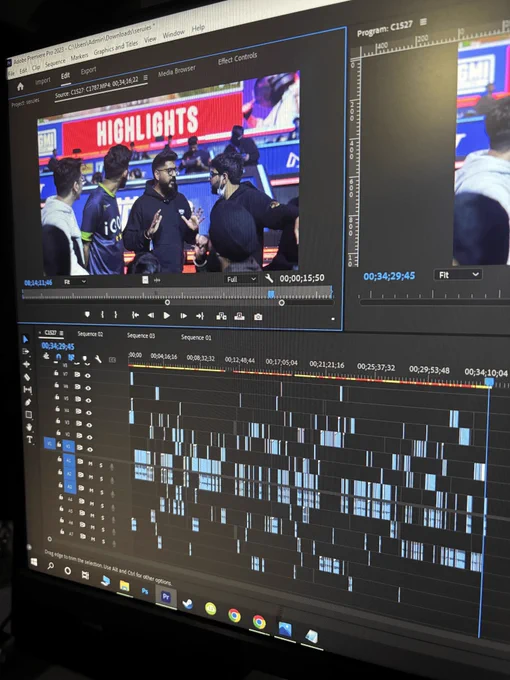The height and width of the screenshot is (680, 510).
Task: Click Go to Out in Source monitor
Action: 200,316
